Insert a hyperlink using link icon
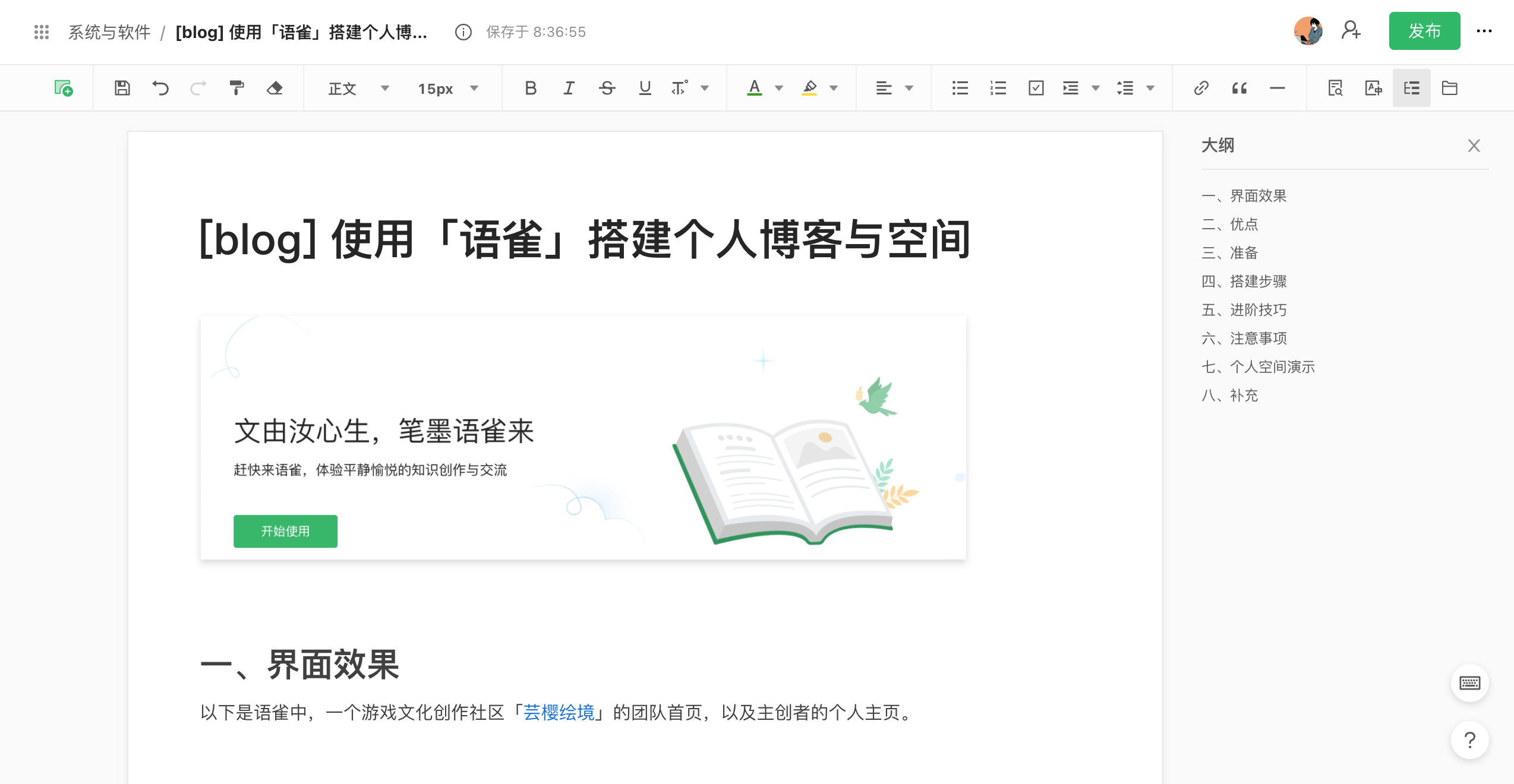 [x=1201, y=88]
